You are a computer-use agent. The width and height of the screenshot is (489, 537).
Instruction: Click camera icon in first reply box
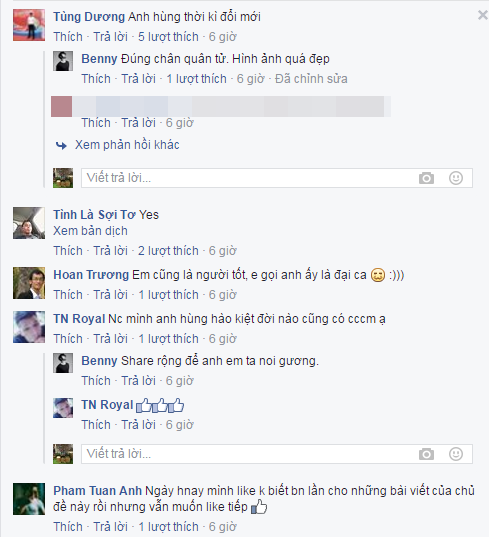tap(426, 178)
